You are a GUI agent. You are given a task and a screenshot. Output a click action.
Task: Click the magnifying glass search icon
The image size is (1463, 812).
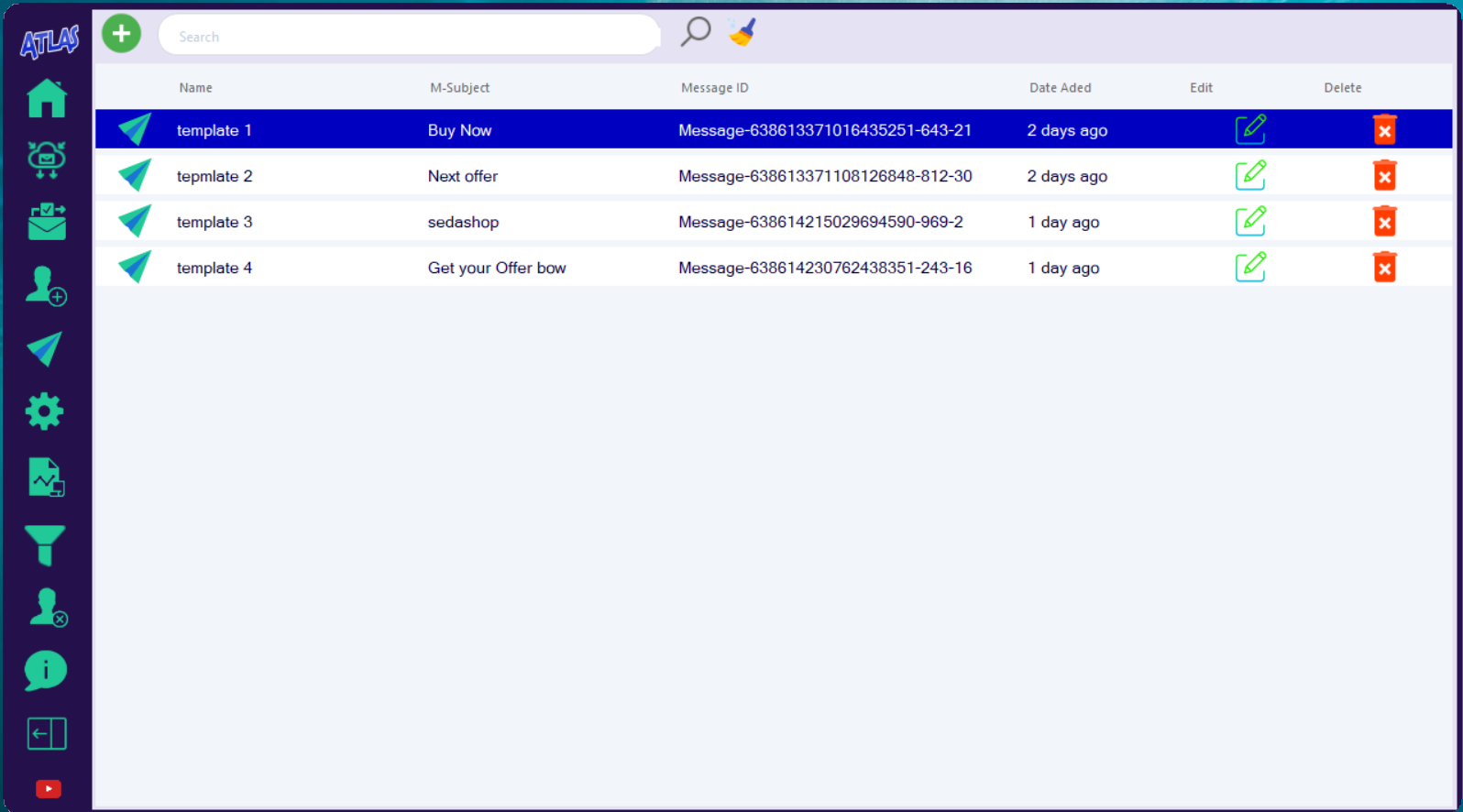point(696,32)
